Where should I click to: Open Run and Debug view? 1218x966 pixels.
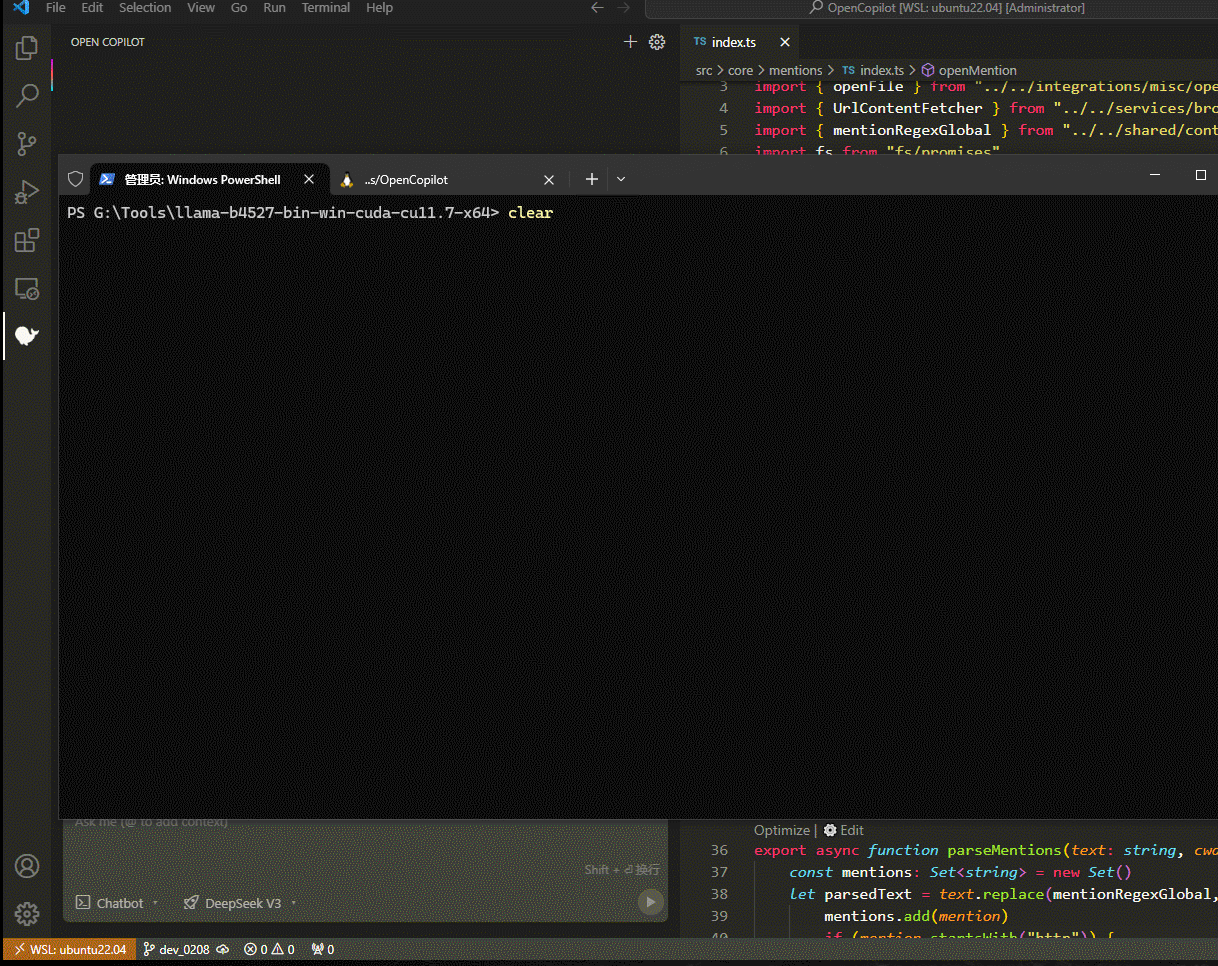pos(27,192)
